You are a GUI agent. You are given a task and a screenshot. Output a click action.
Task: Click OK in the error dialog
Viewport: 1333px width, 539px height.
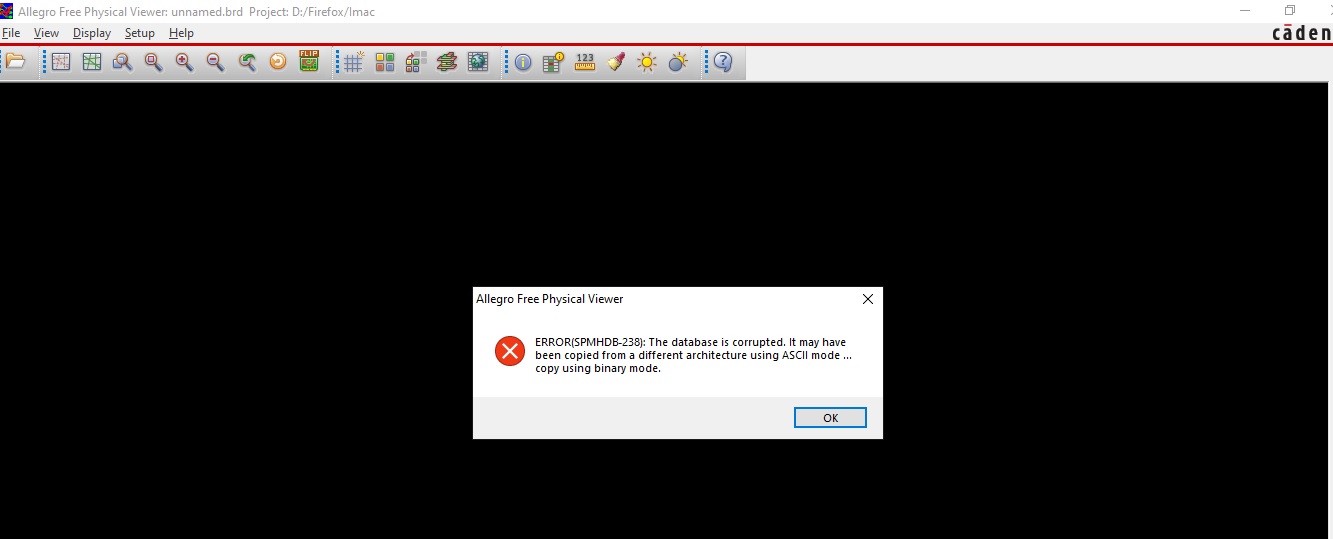coord(830,418)
